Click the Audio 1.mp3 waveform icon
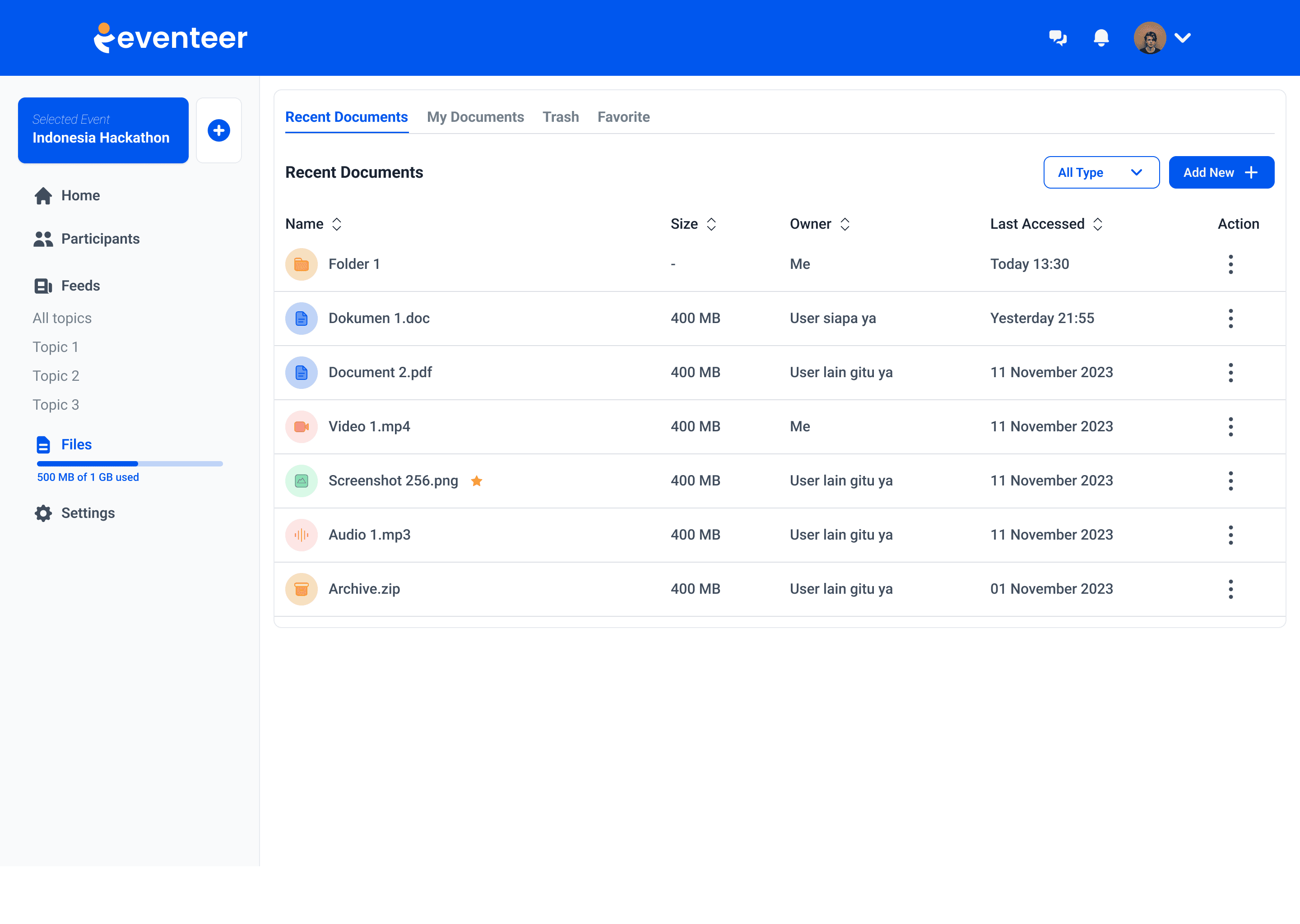The image size is (1300, 924). (301, 535)
